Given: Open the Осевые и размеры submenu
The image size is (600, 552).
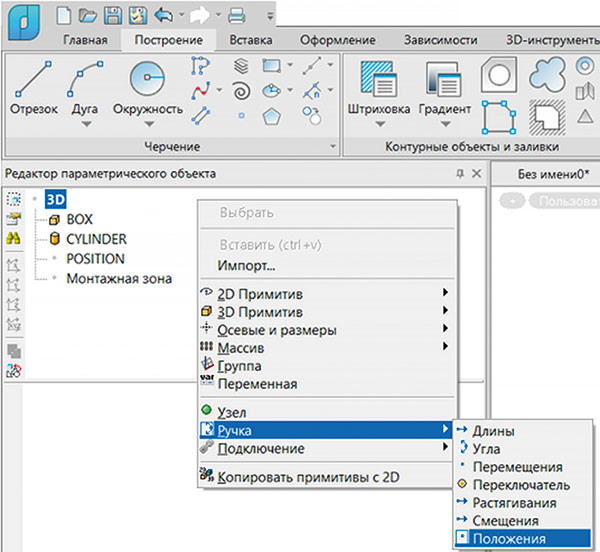Looking at the screenshot, I should point(328,330).
